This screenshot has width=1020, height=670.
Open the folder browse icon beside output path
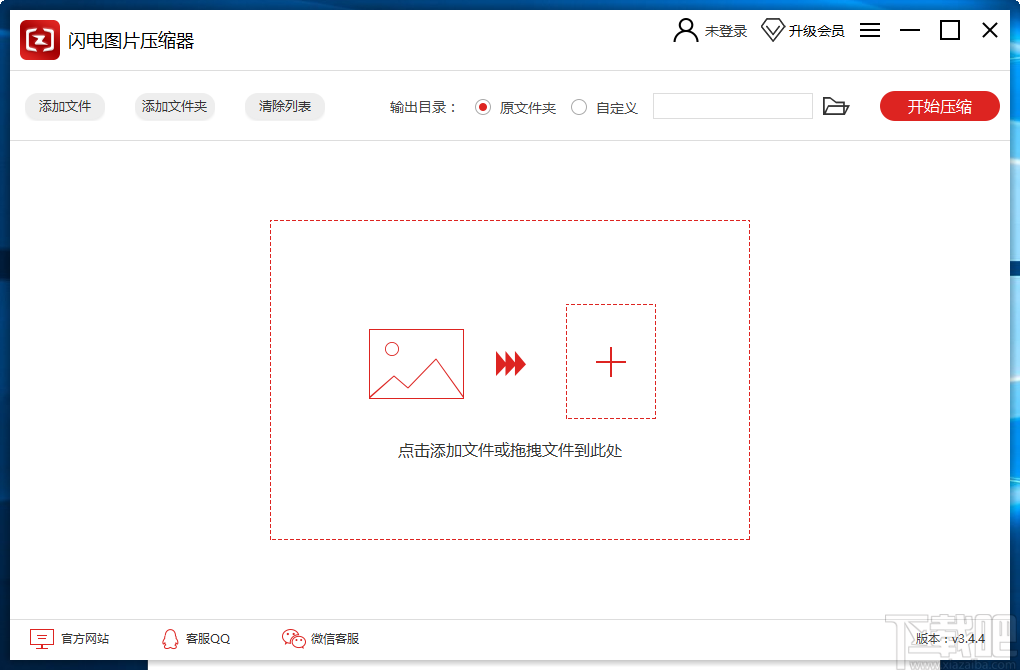(x=837, y=106)
